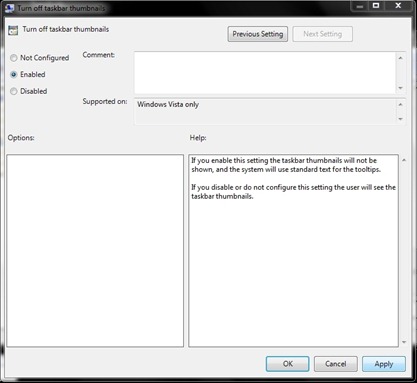Click Supported on scroll down arrow
Image resolution: width=417 pixels, height=383 pixels.
click(401, 119)
